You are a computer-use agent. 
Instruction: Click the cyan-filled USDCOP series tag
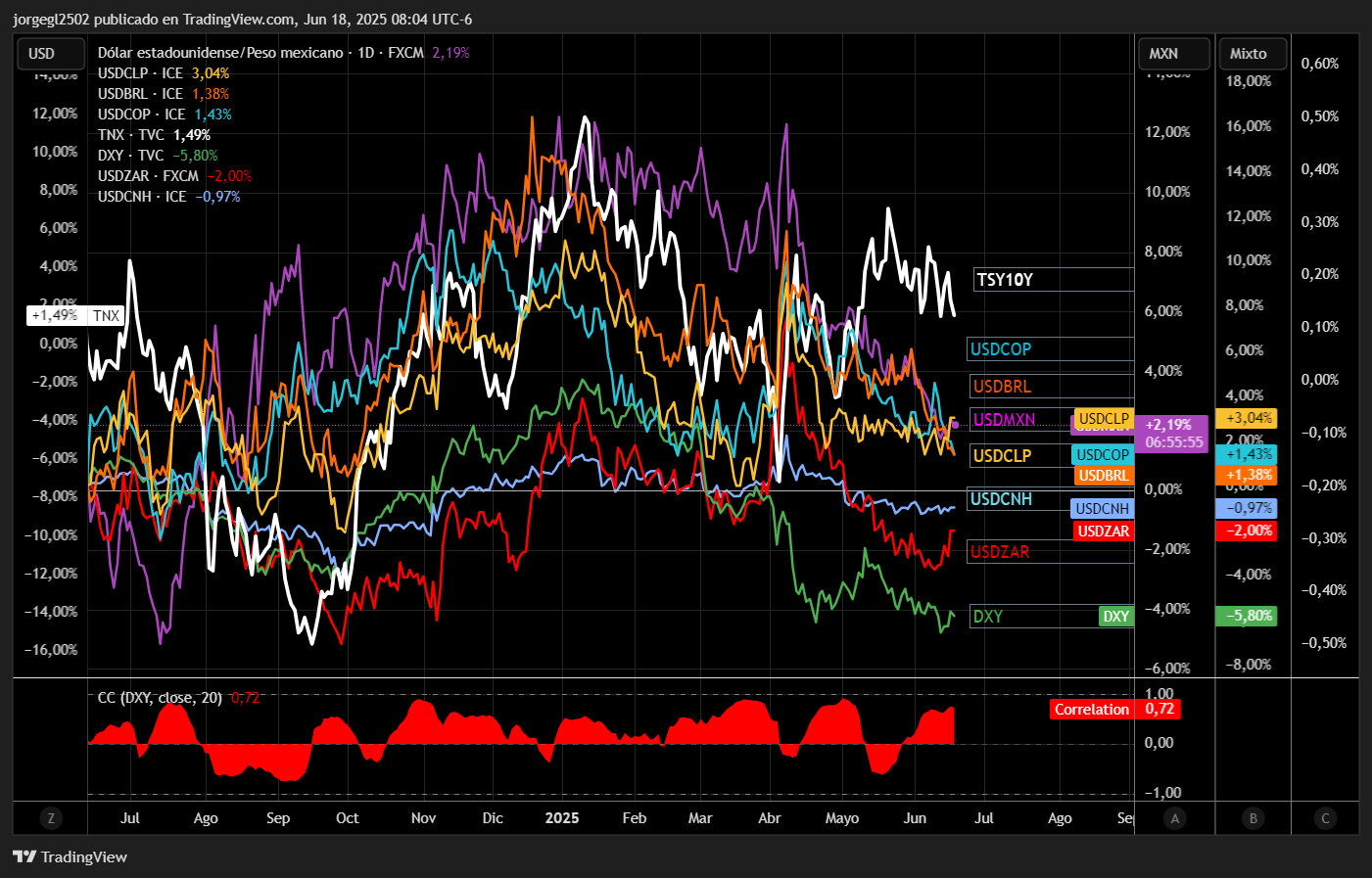[1103, 455]
